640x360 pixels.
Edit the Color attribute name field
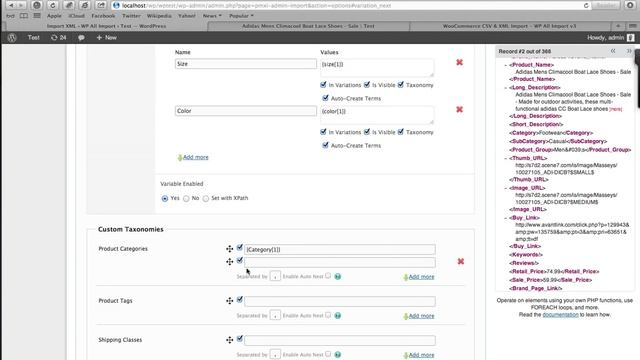tap(246, 111)
